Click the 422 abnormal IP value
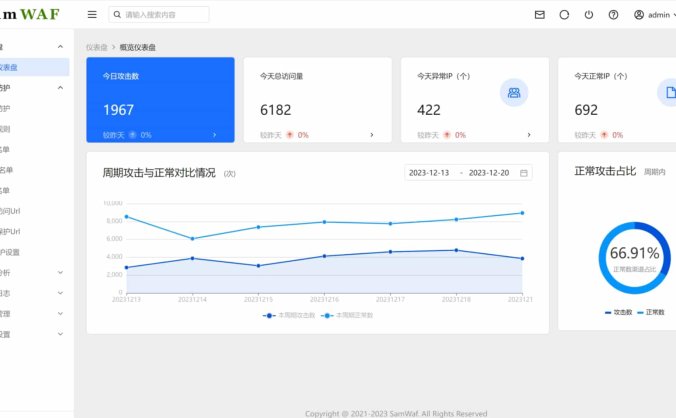676x418 pixels. point(429,110)
